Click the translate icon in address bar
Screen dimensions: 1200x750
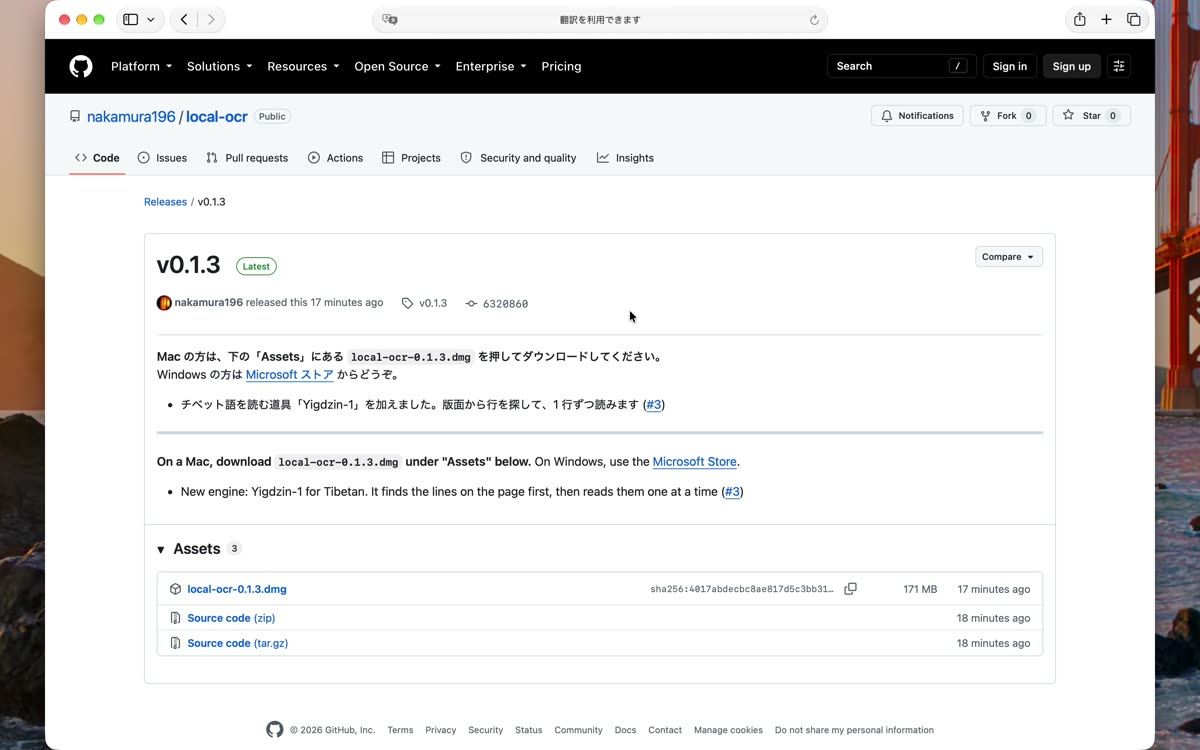(391, 19)
